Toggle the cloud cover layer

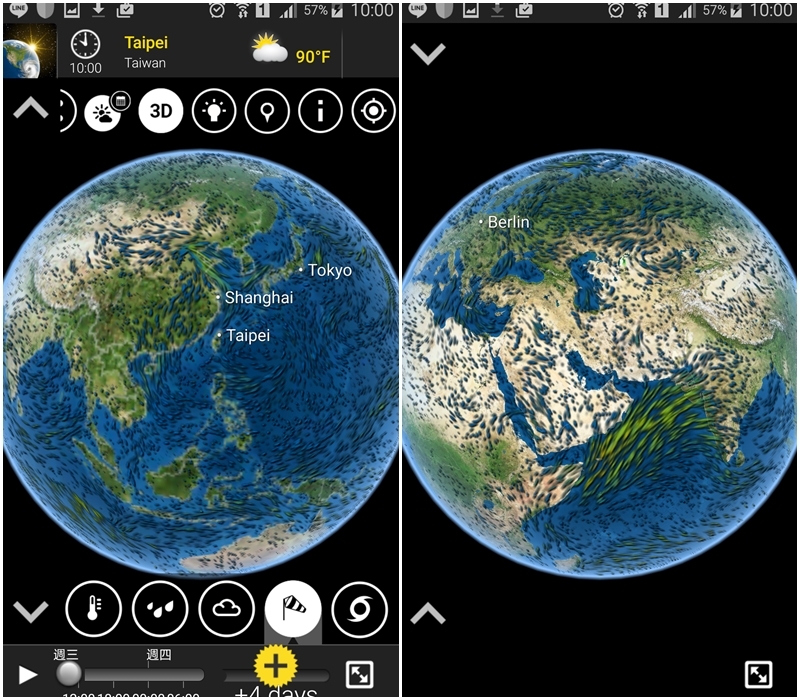[x=226, y=608]
